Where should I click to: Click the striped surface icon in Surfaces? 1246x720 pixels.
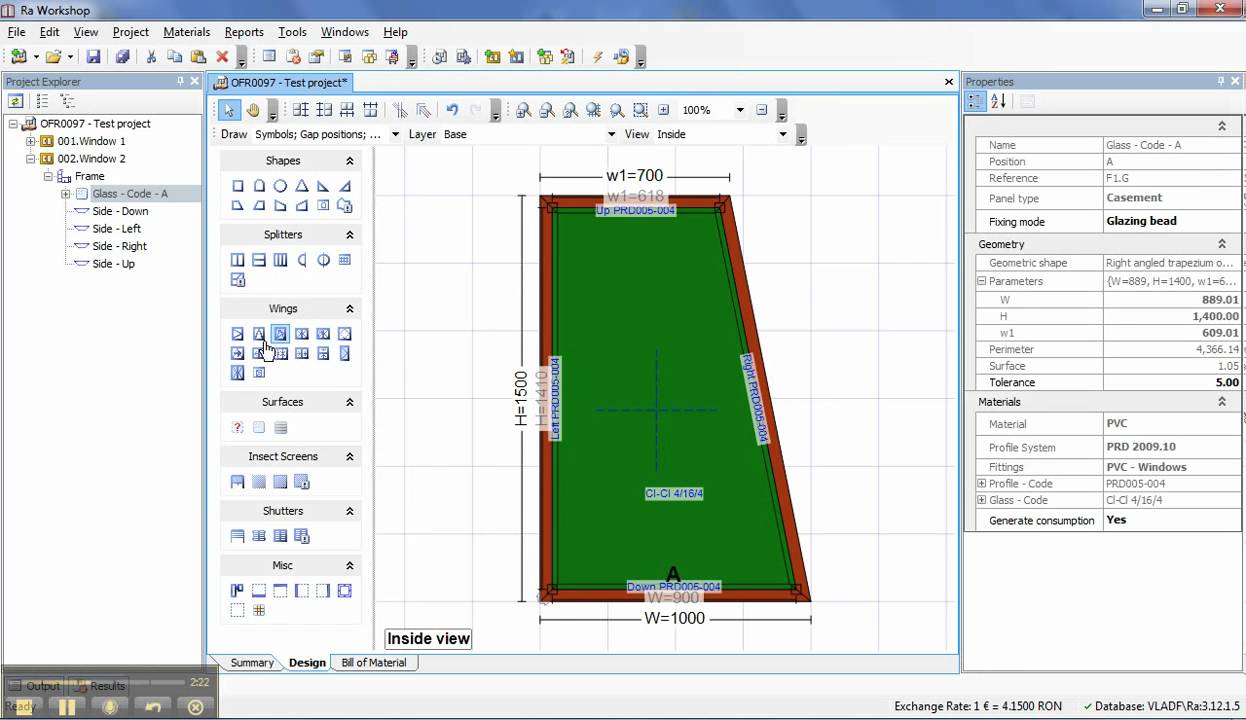(x=281, y=427)
